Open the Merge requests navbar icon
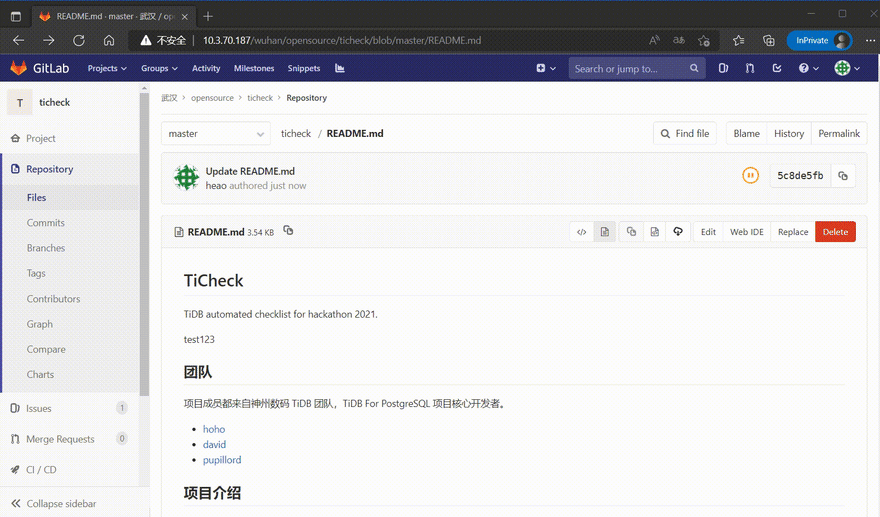Screen dimensions: 880x517 pos(750,68)
